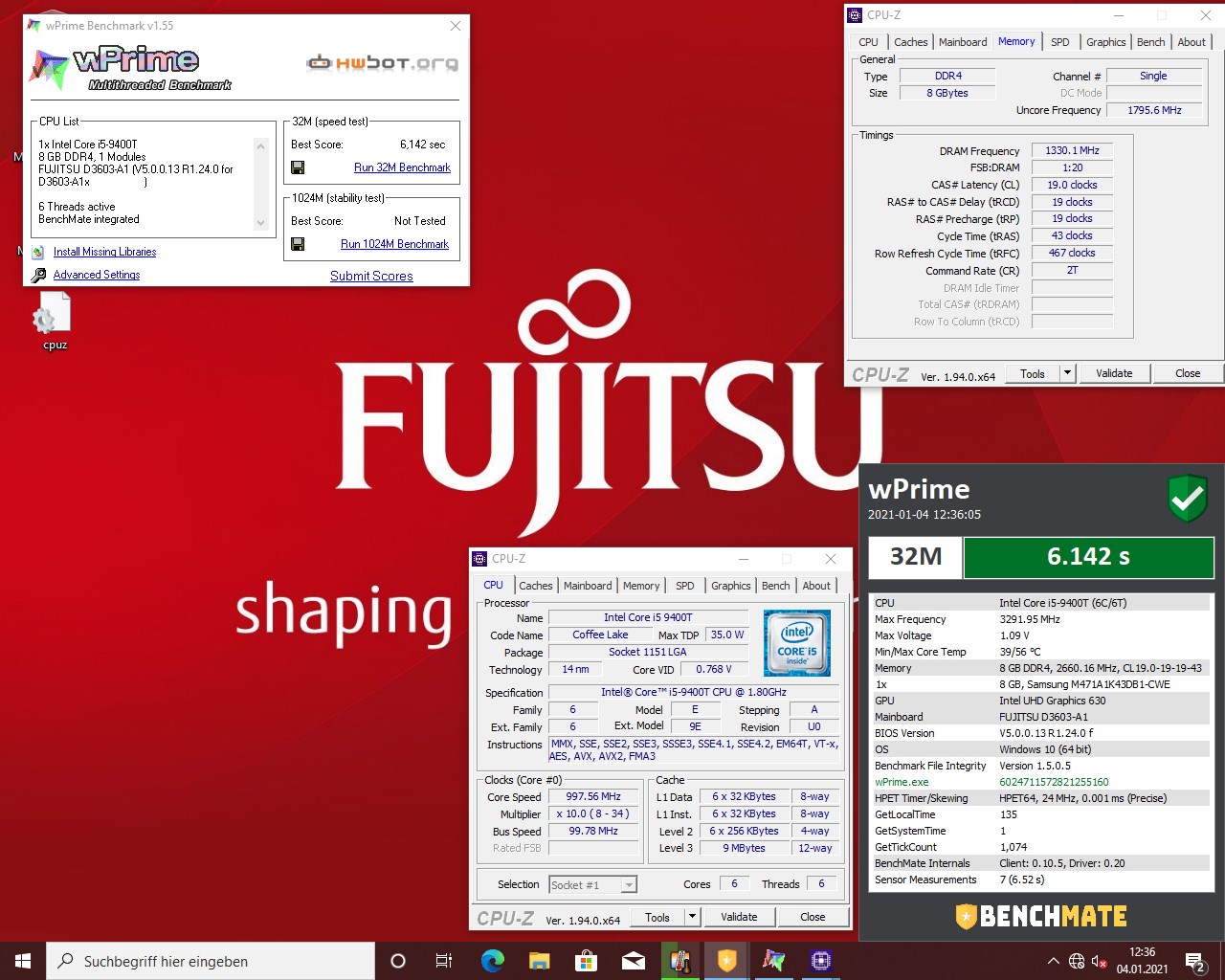Click the taskbar search box

point(211,961)
